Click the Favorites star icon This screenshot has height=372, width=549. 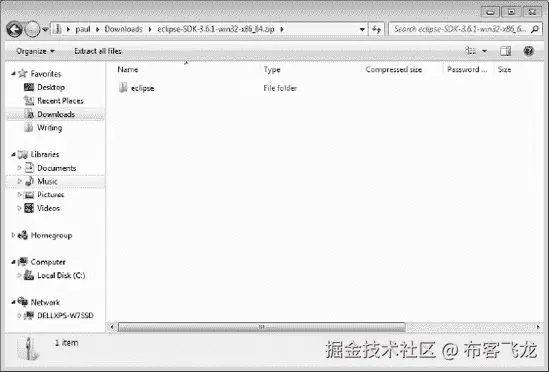click(x=23, y=73)
